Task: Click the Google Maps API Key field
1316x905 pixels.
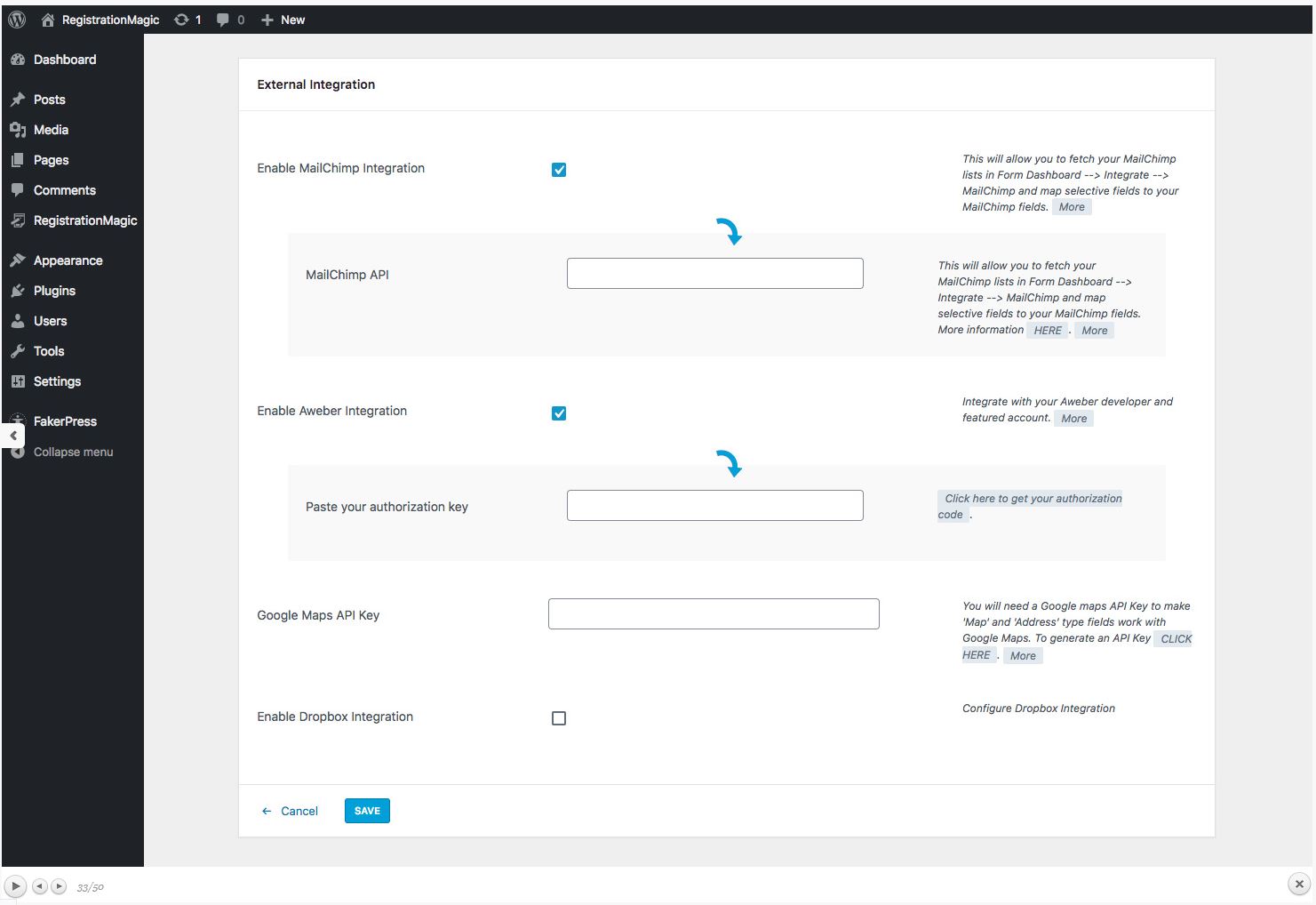Action: 714,614
